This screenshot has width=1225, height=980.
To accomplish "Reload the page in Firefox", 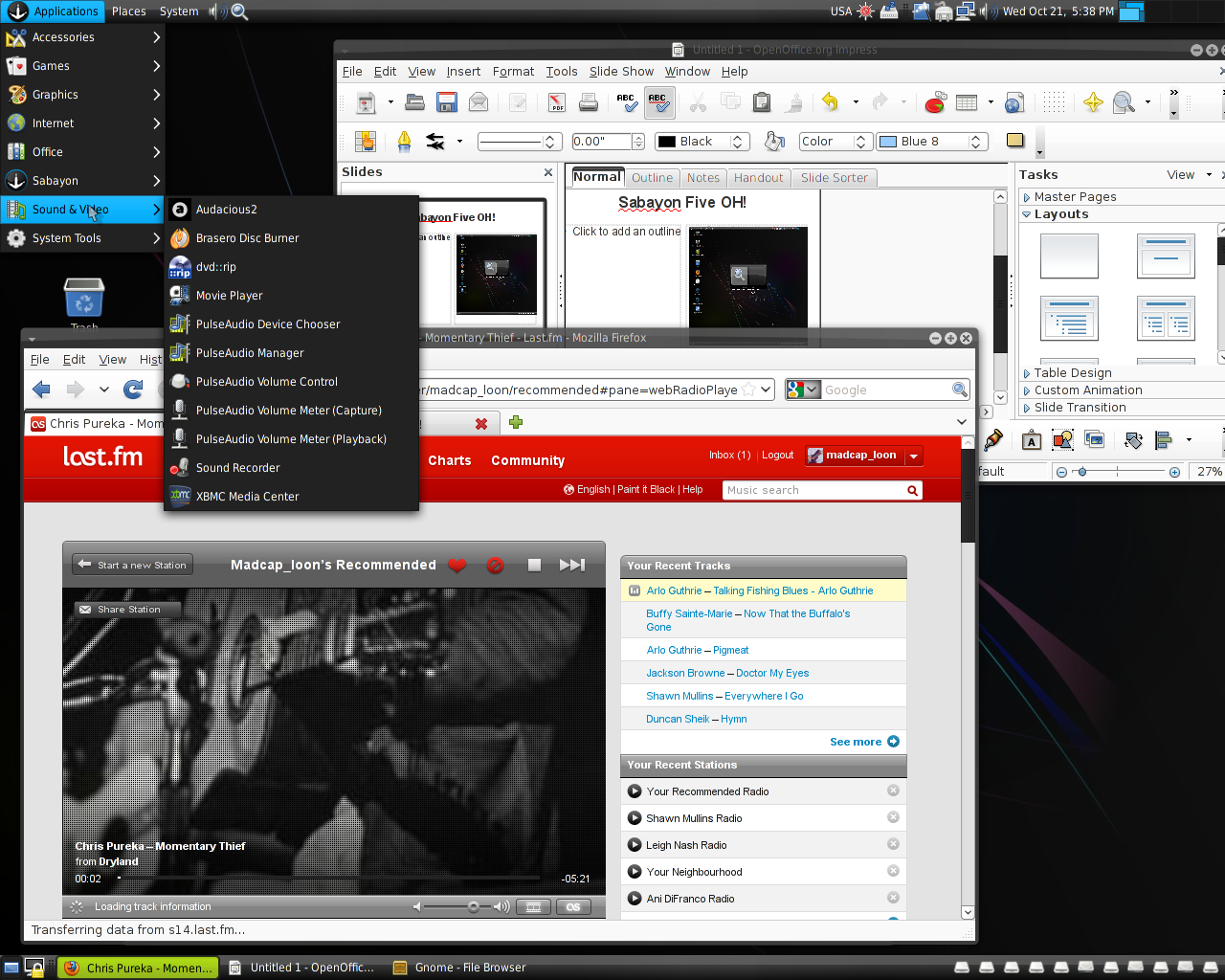I will (x=134, y=390).
